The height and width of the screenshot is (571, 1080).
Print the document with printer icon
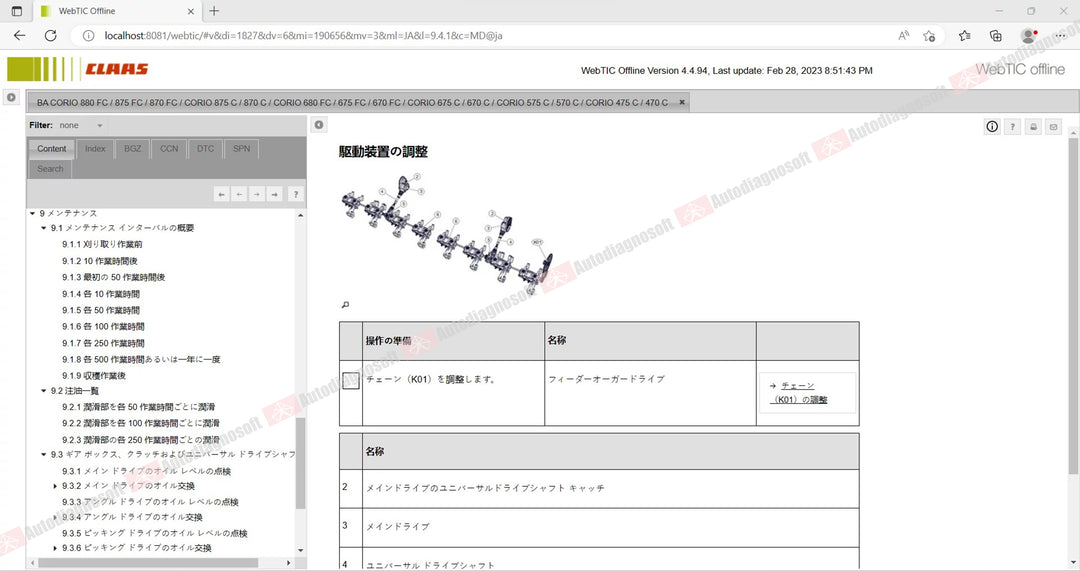pyautogui.click(x=1032, y=127)
